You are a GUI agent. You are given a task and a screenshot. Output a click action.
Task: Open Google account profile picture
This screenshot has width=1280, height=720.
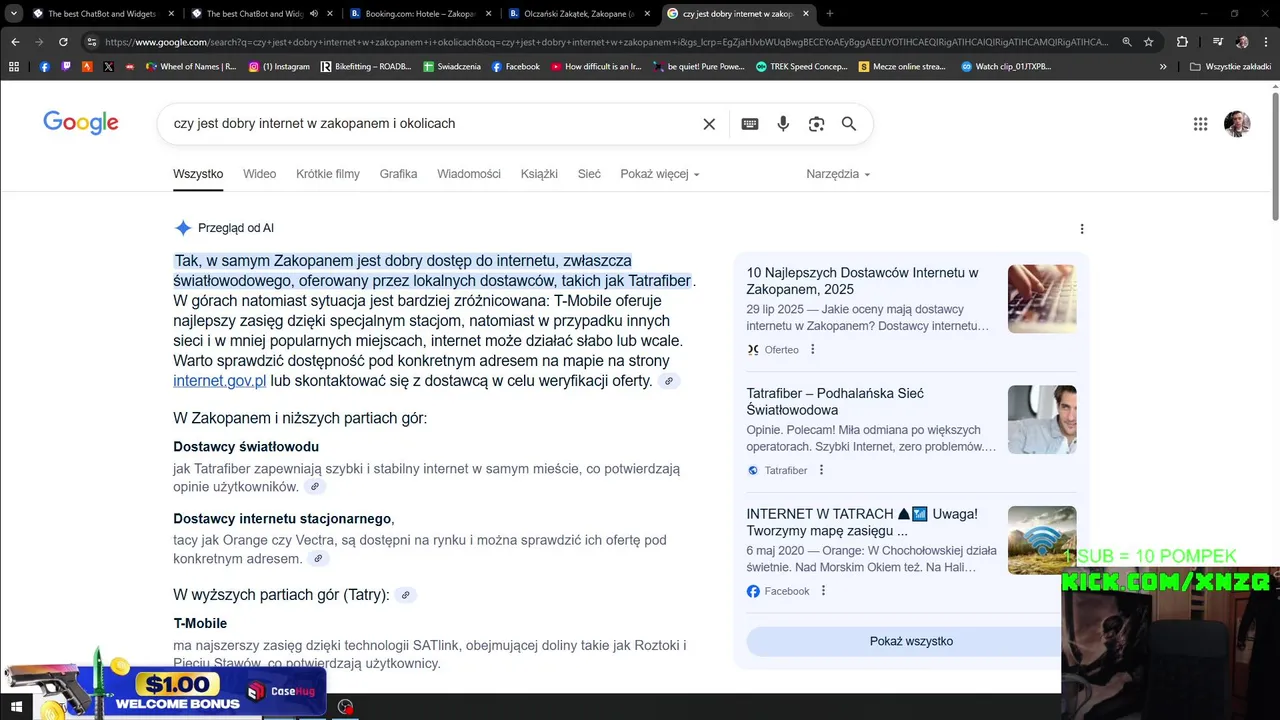1237,124
